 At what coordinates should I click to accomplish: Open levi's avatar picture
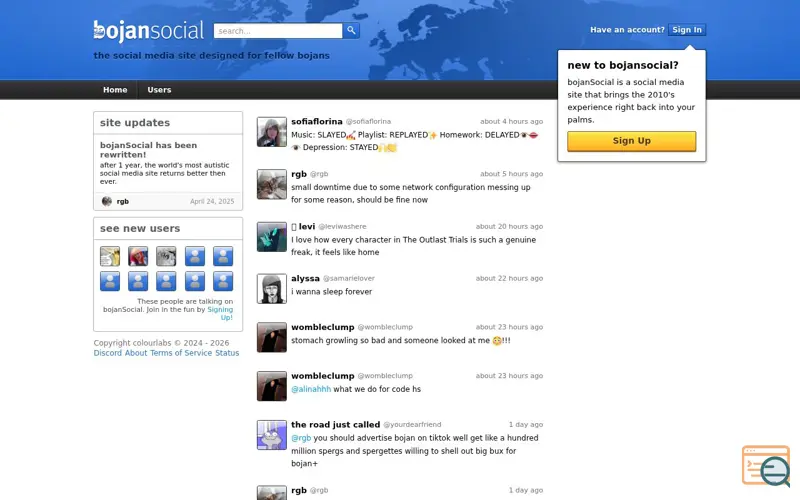(x=271, y=237)
